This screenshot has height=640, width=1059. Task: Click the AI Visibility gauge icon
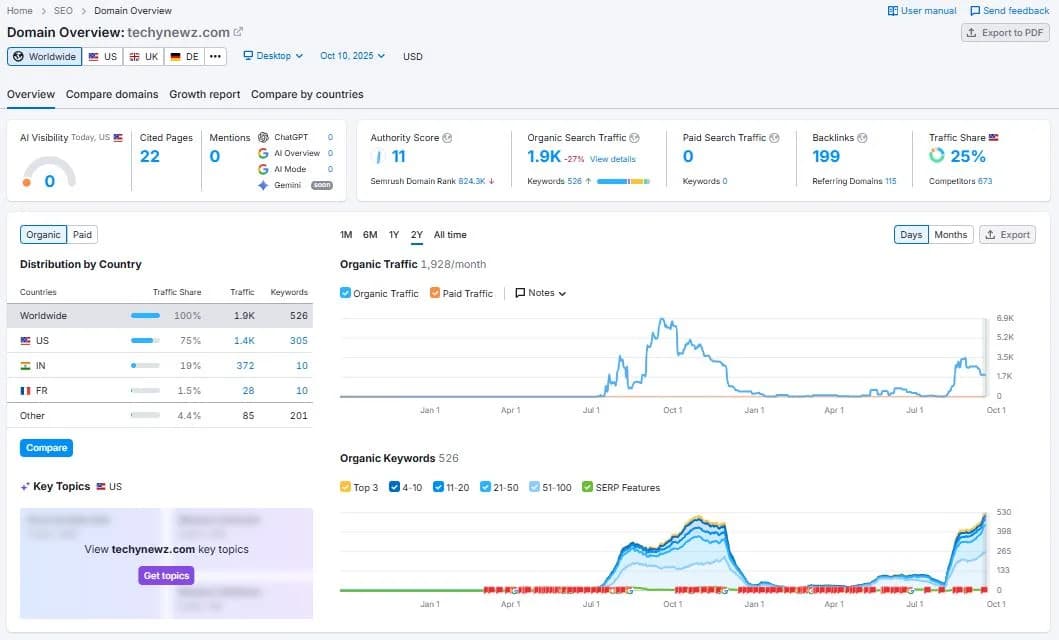[x=49, y=172]
